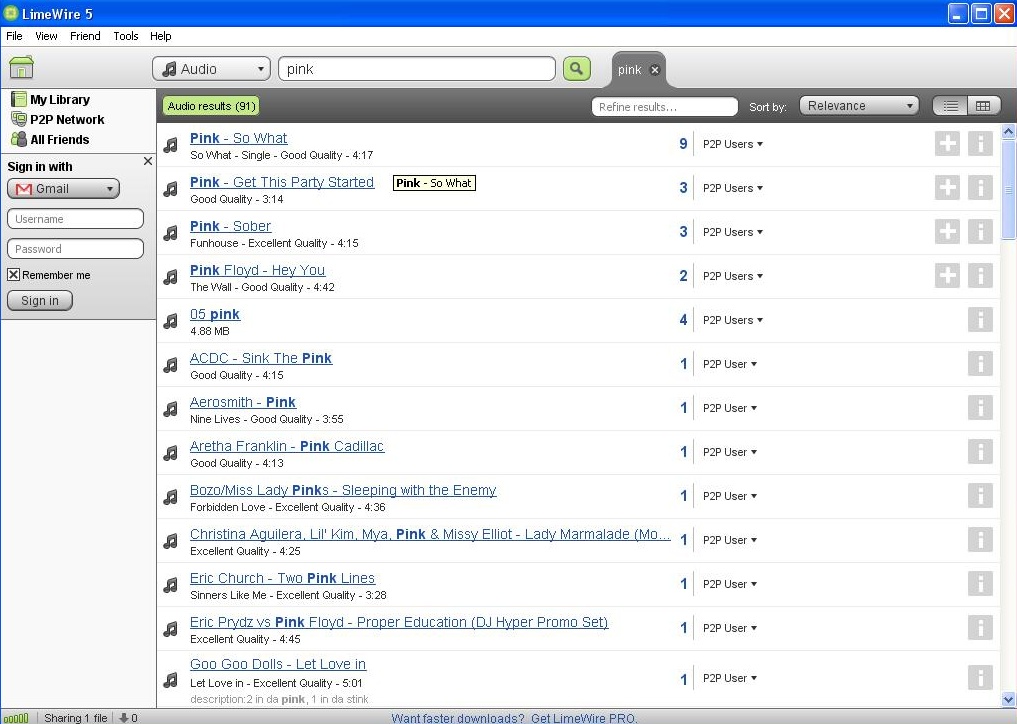The image size is (1017, 724).
Task: Click the Sign in button
Action: [x=40, y=300]
